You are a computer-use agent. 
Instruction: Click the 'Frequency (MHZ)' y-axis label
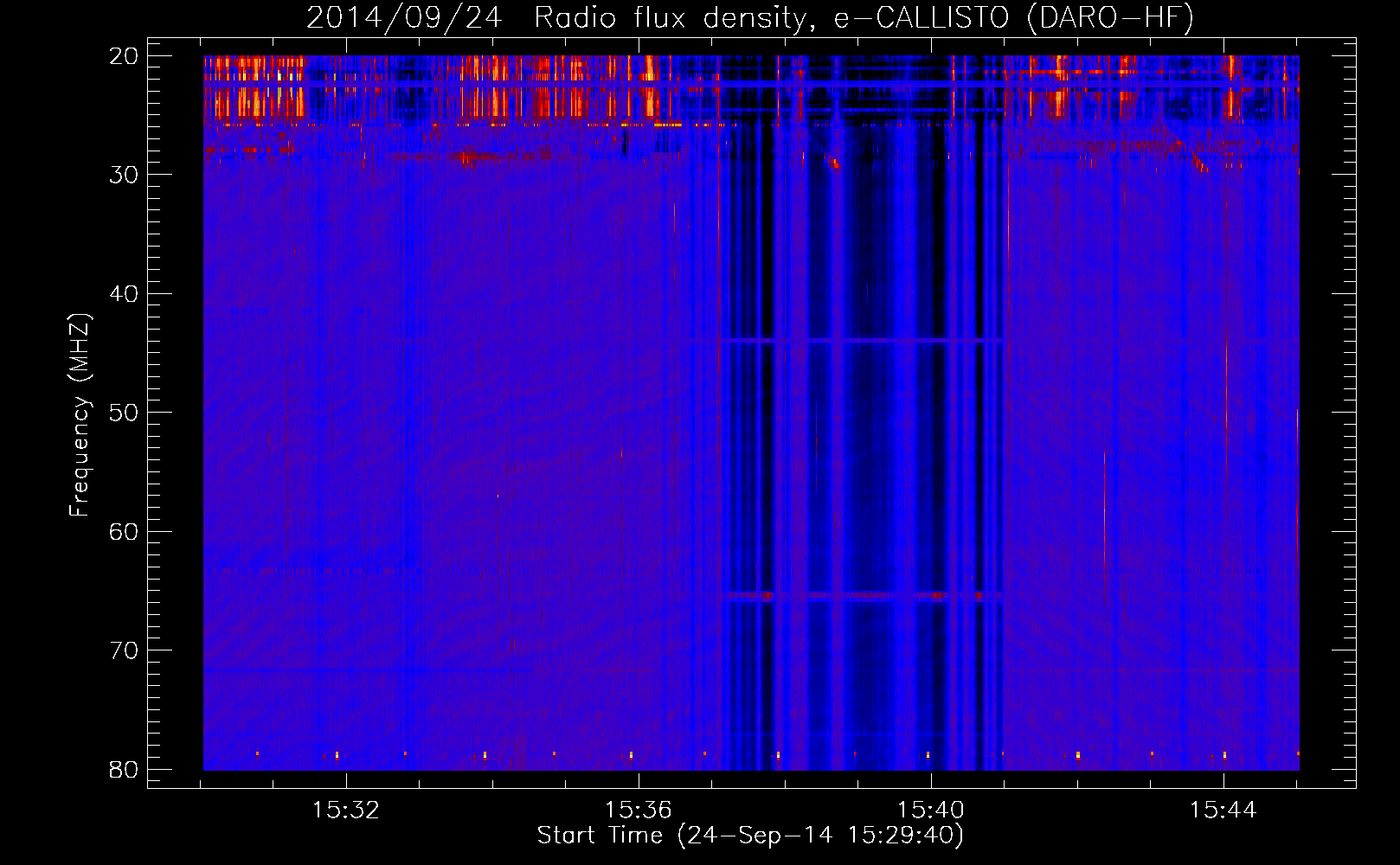point(80,415)
